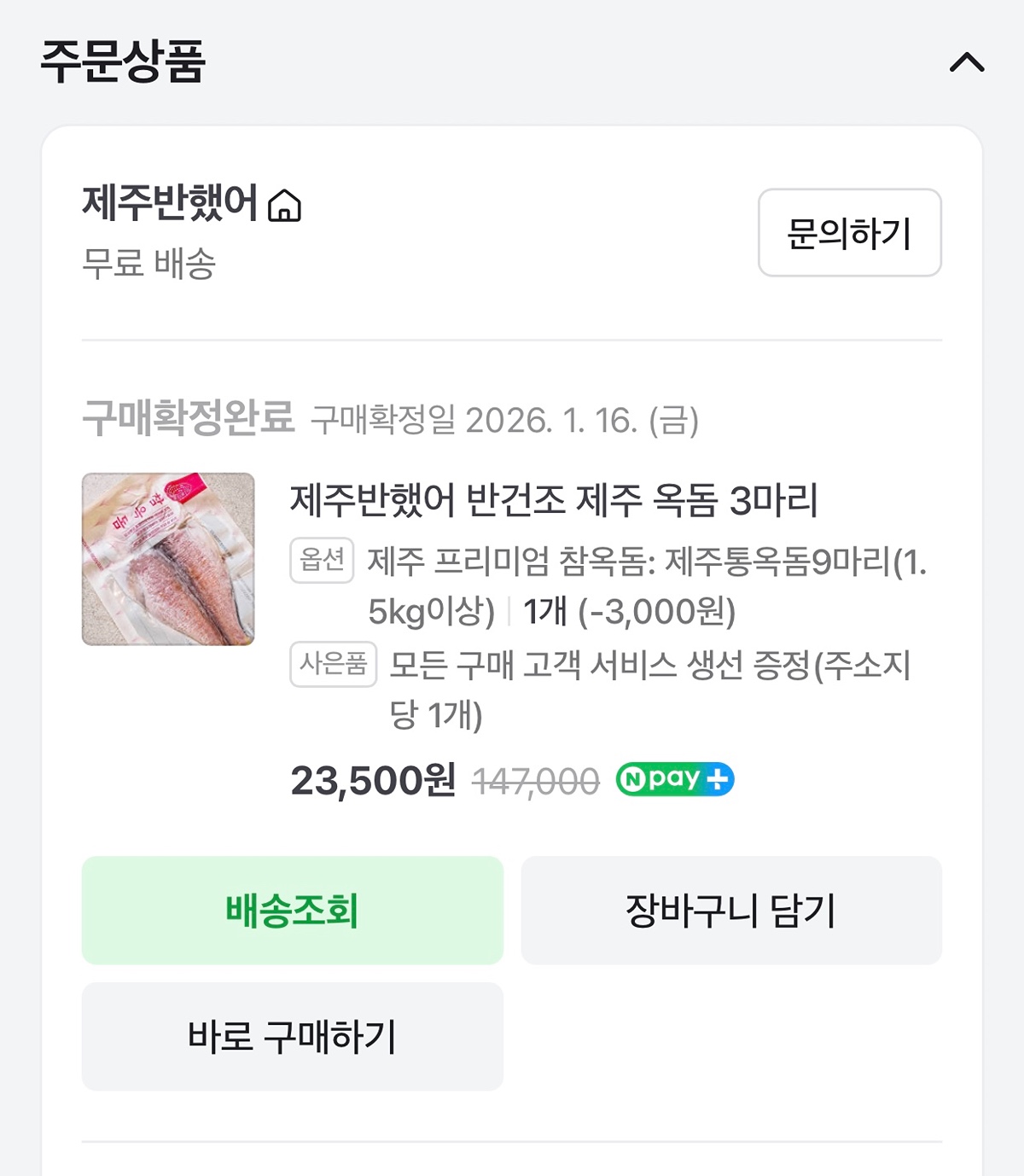
Task: Open the 옥돔 product thumbnail image
Action: [168, 559]
